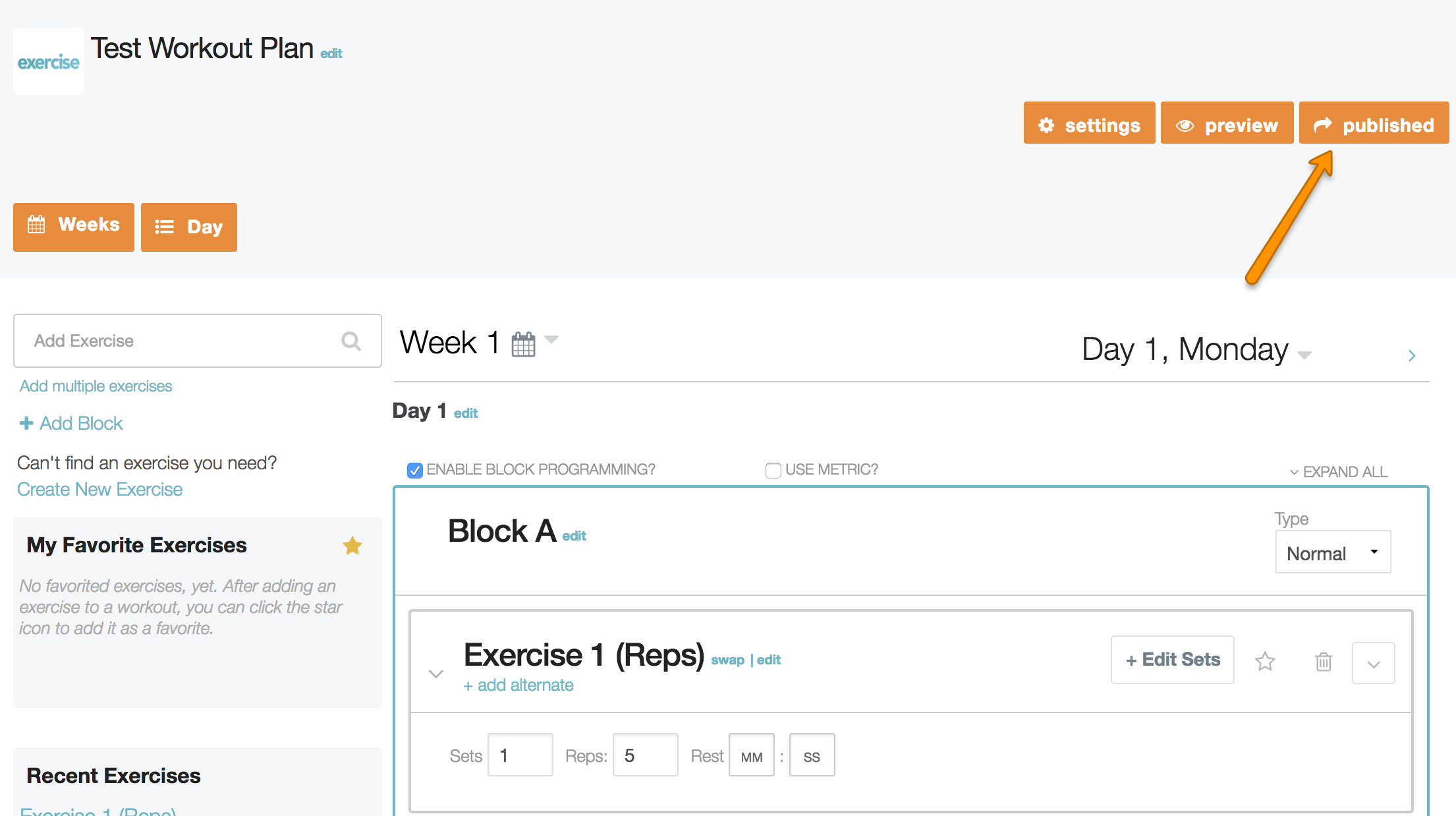The image size is (1456, 816).
Task: Switch to the Weeks view
Action: point(74,225)
